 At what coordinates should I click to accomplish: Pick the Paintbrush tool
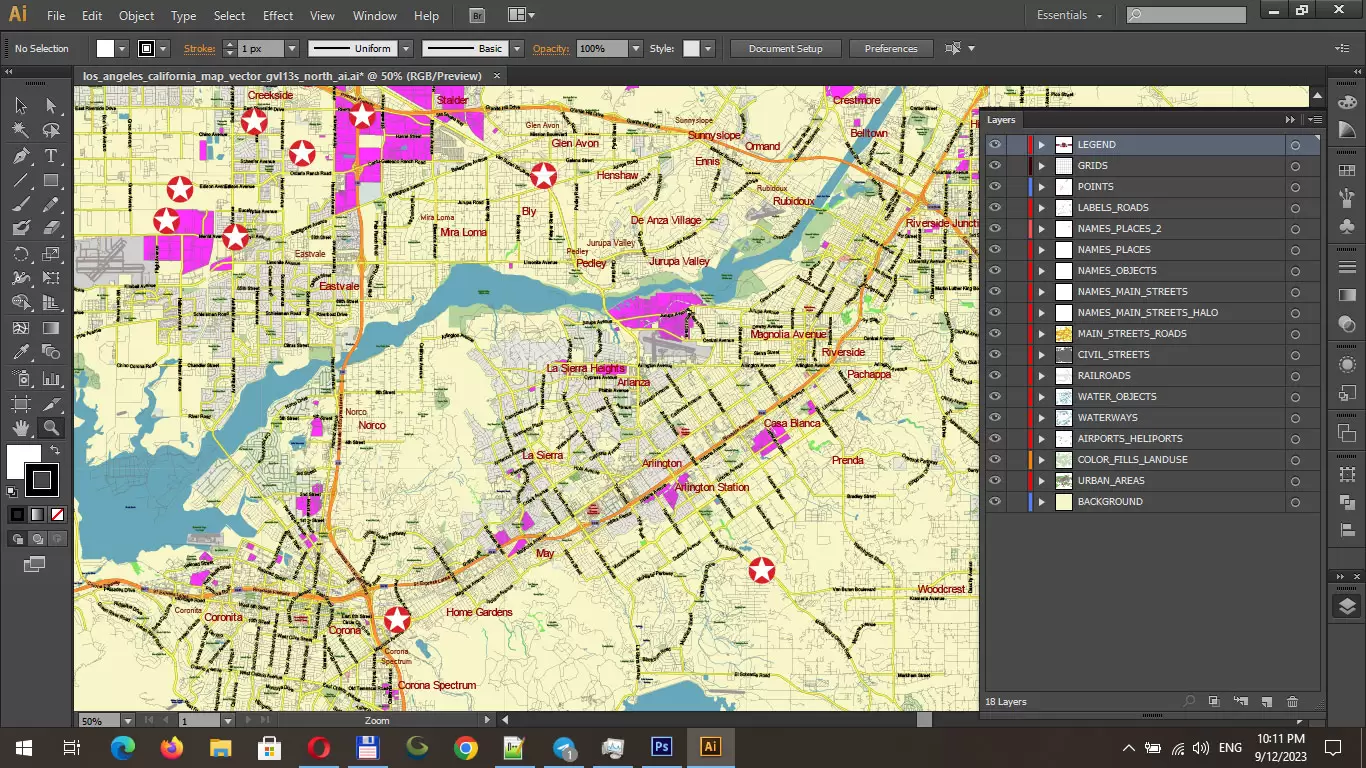(x=21, y=205)
